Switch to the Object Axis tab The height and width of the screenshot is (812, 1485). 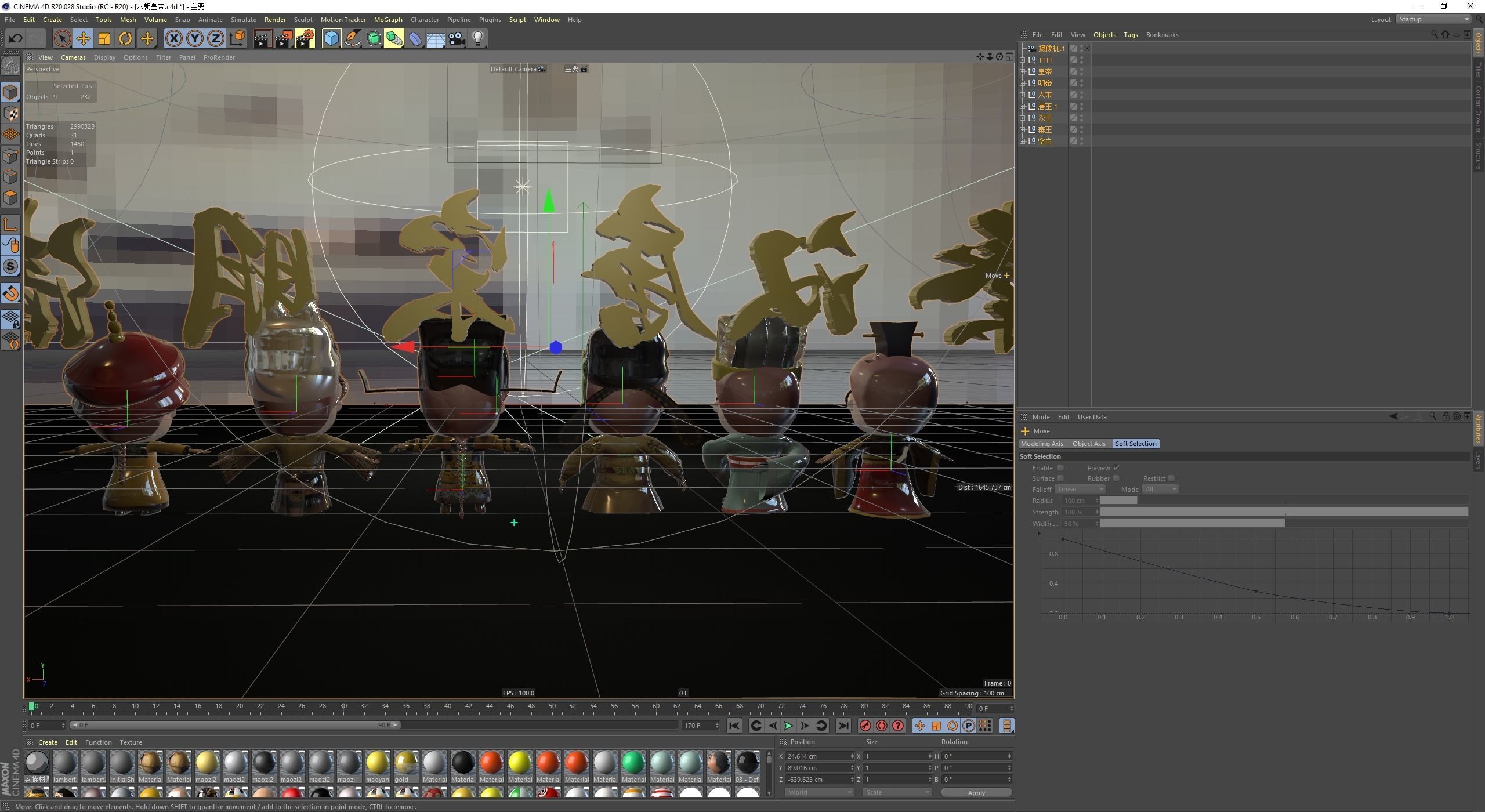pyautogui.click(x=1089, y=444)
